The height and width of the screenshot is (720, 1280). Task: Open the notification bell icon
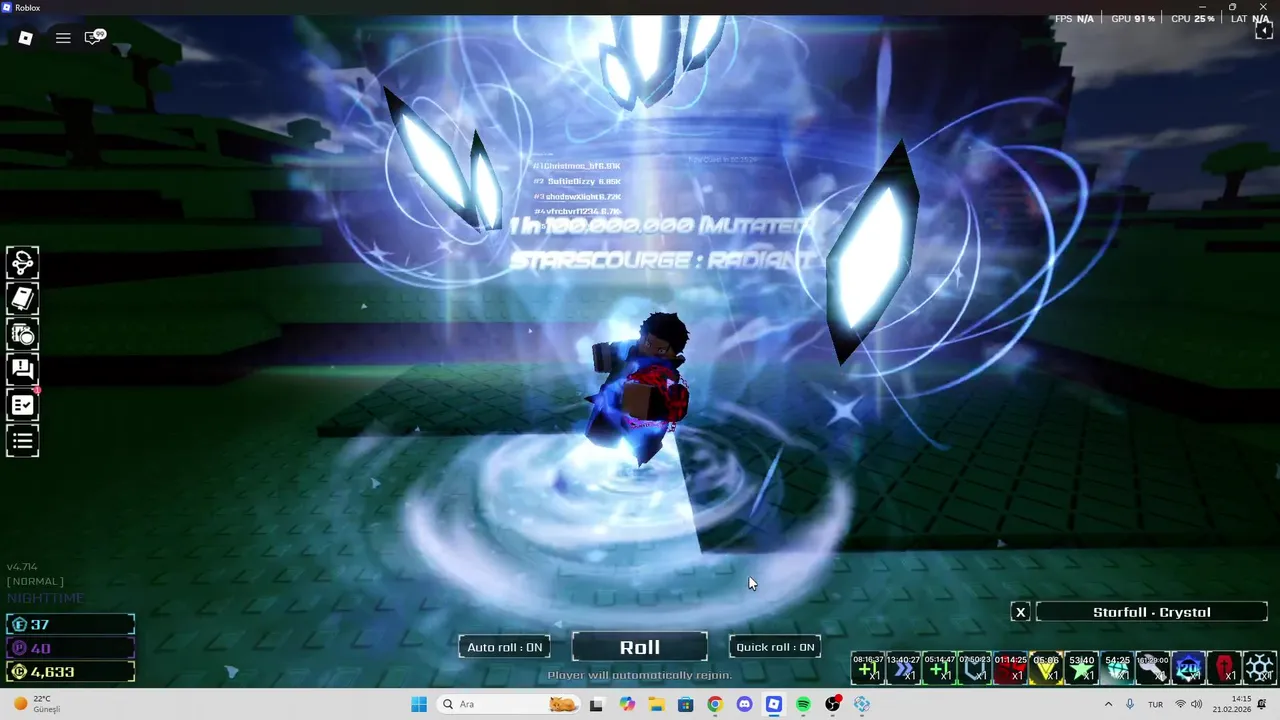tap(1263, 704)
